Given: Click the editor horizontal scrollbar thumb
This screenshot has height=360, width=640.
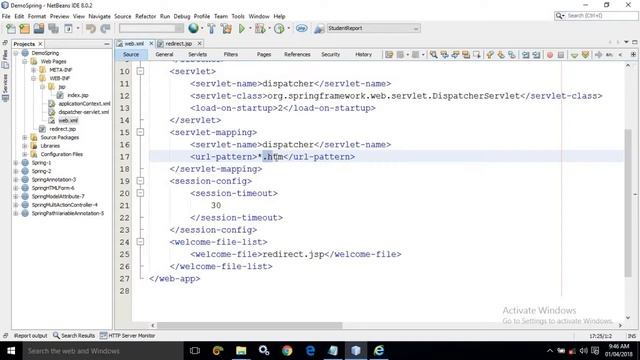Looking at the screenshot, I should pyautogui.click(x=249, y=326).
